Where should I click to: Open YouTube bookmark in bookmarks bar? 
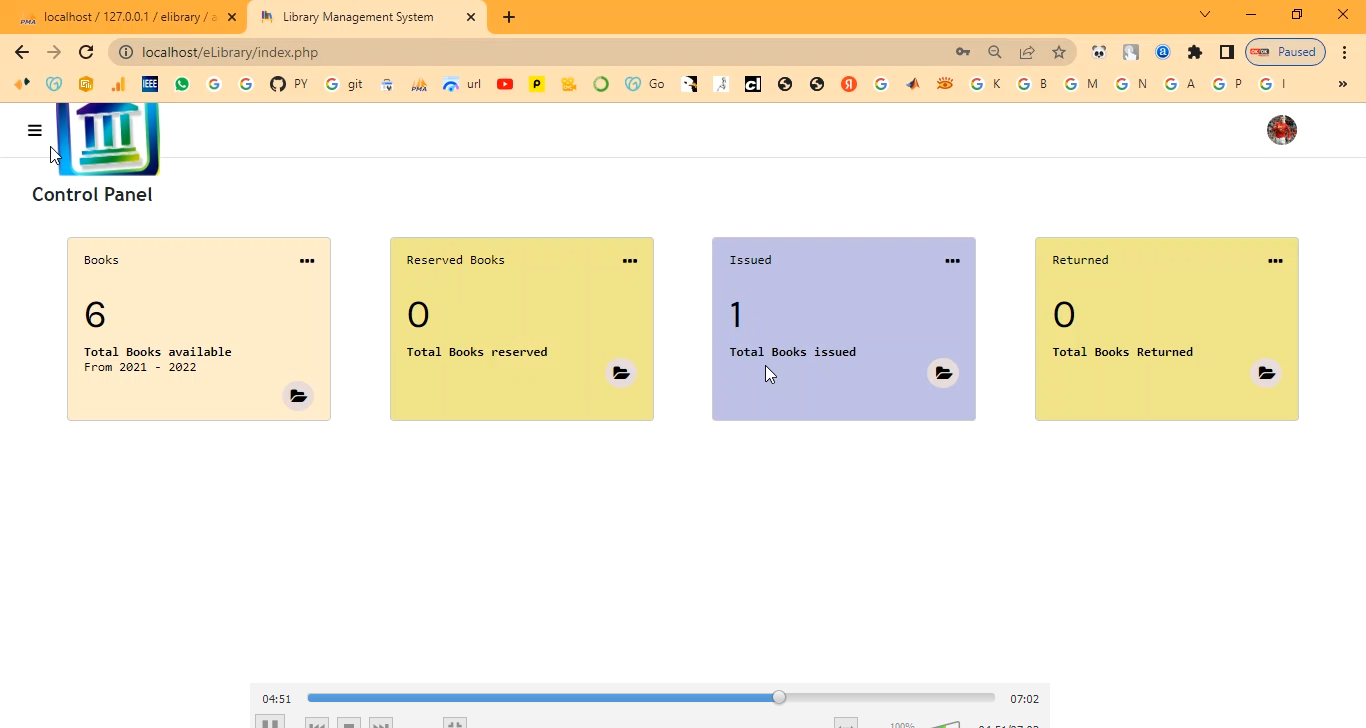[505, 85]
